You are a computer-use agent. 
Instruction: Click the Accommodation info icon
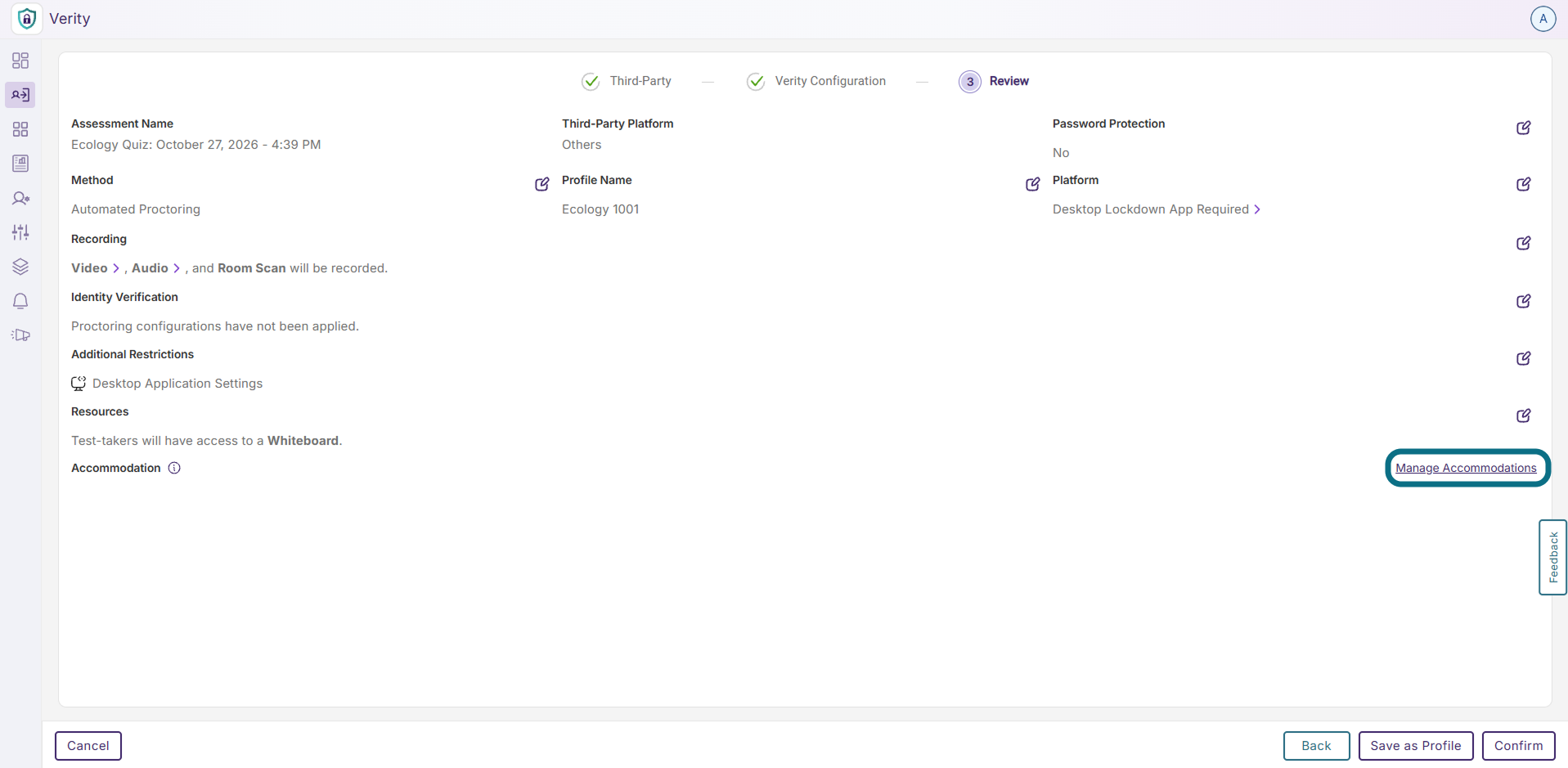tap(174, 468)
